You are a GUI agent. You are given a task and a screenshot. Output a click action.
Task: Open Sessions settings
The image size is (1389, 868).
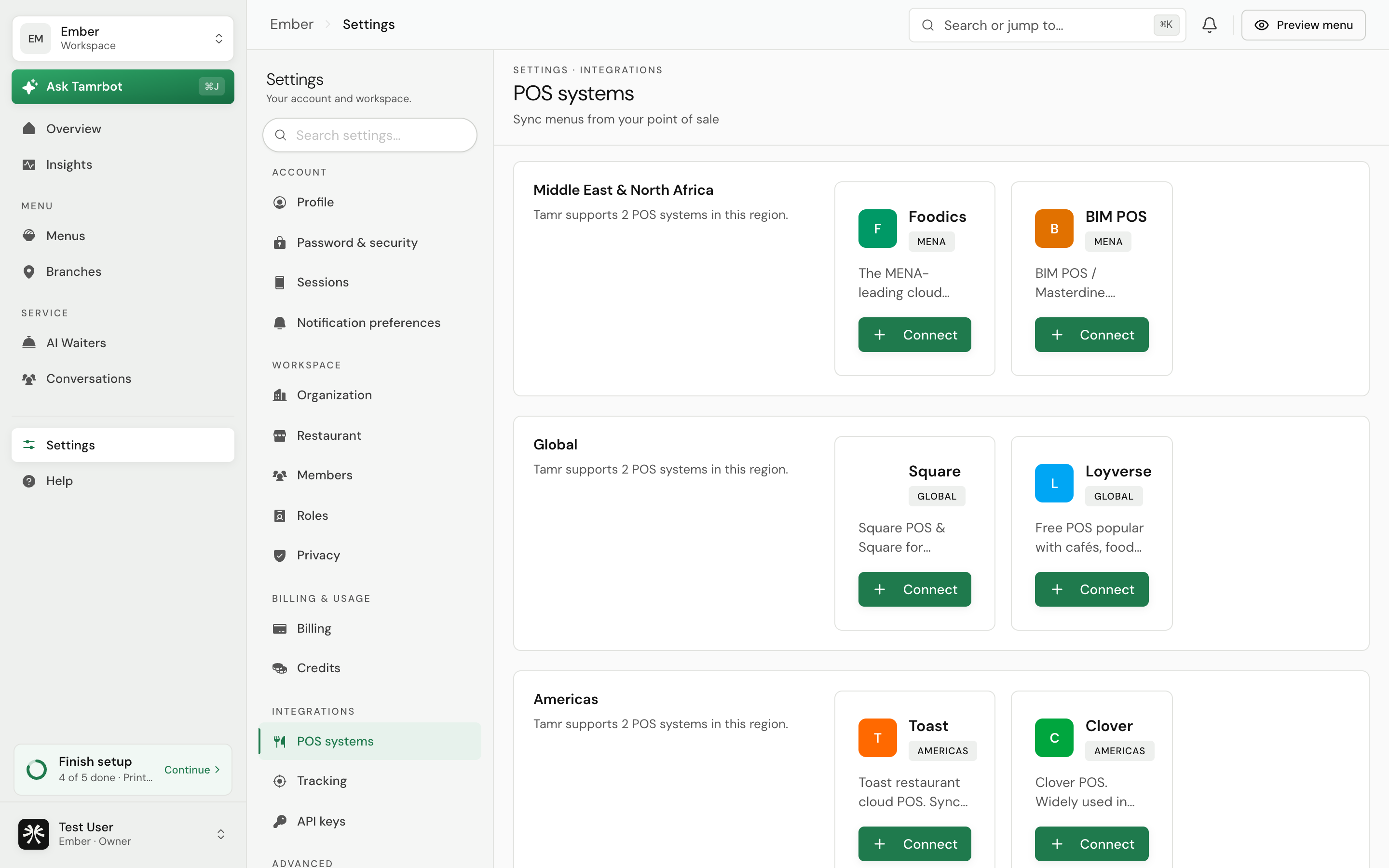[x=369, y=282]
